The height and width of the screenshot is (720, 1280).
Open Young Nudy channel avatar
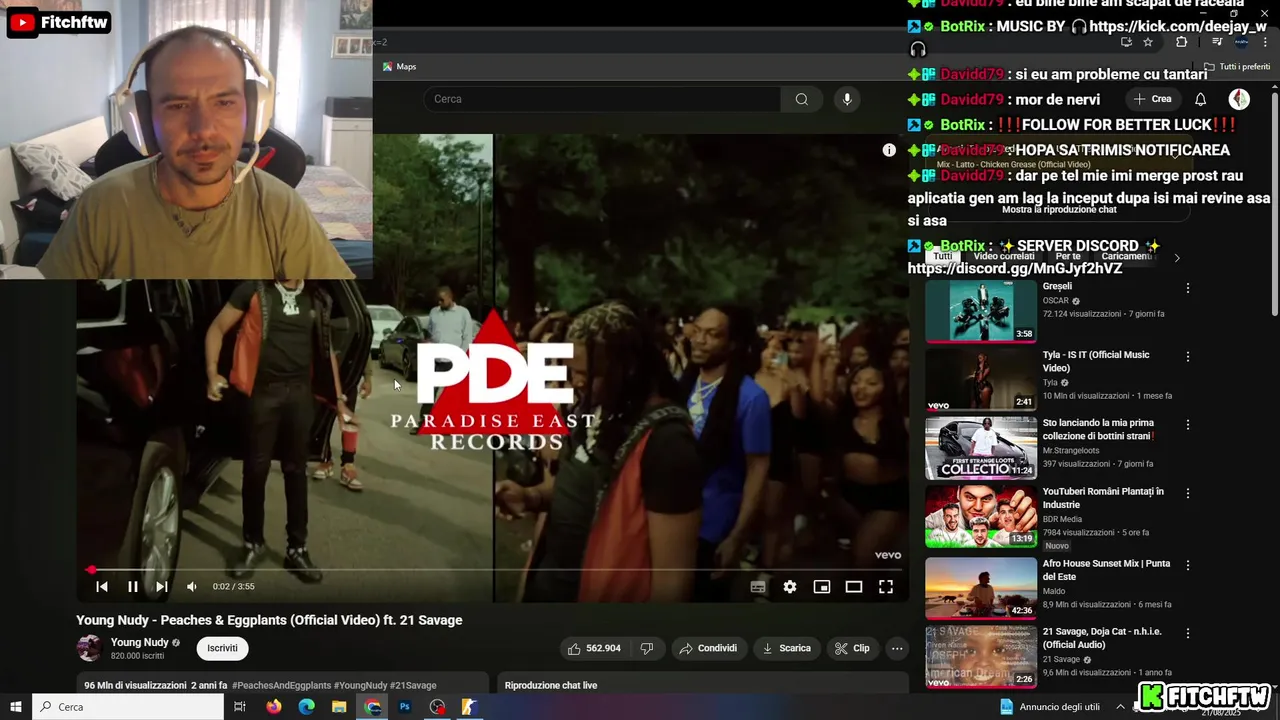coord(89,648)
